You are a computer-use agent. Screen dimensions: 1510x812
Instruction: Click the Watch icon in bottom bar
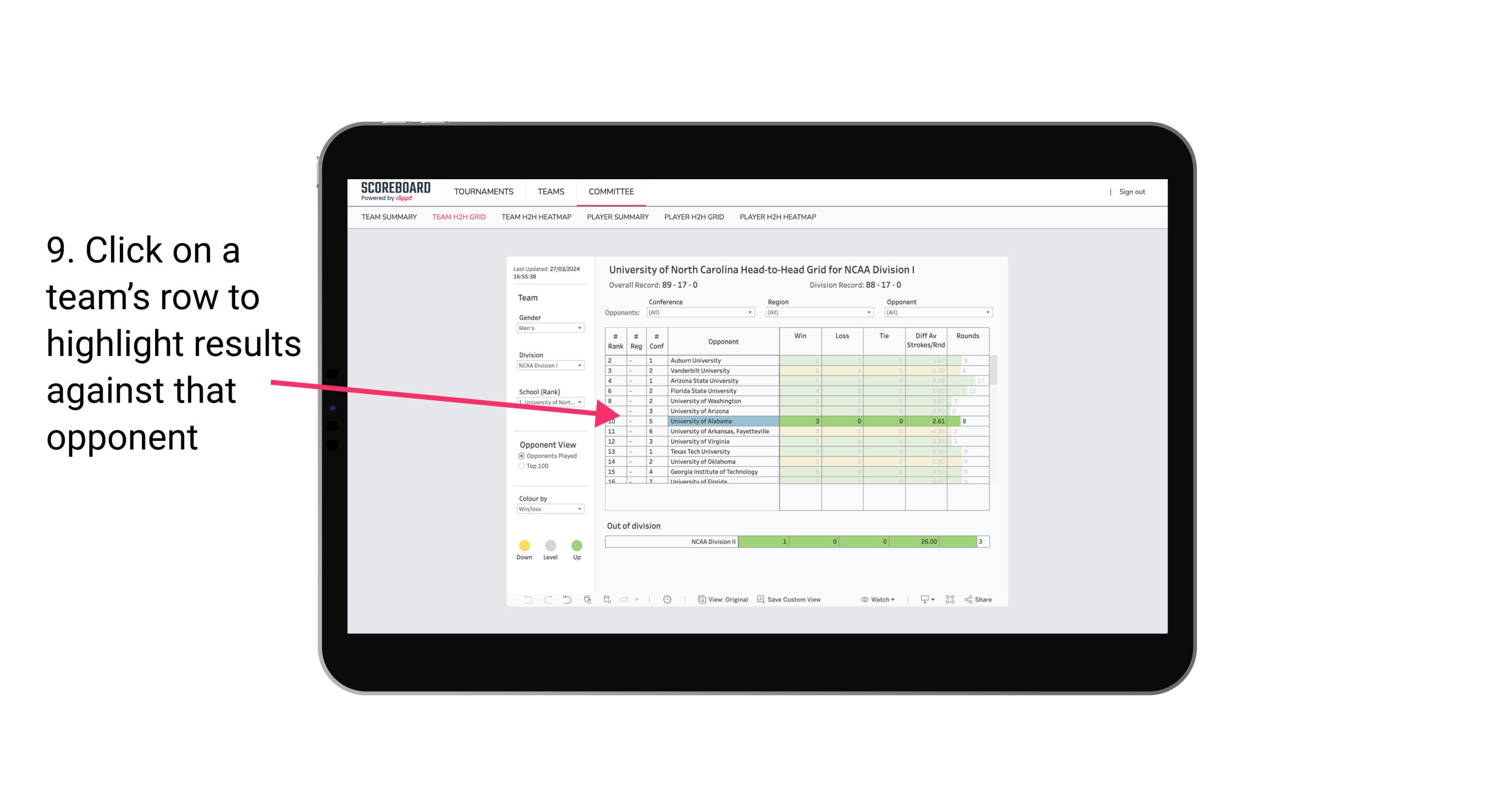coord(866,601)
